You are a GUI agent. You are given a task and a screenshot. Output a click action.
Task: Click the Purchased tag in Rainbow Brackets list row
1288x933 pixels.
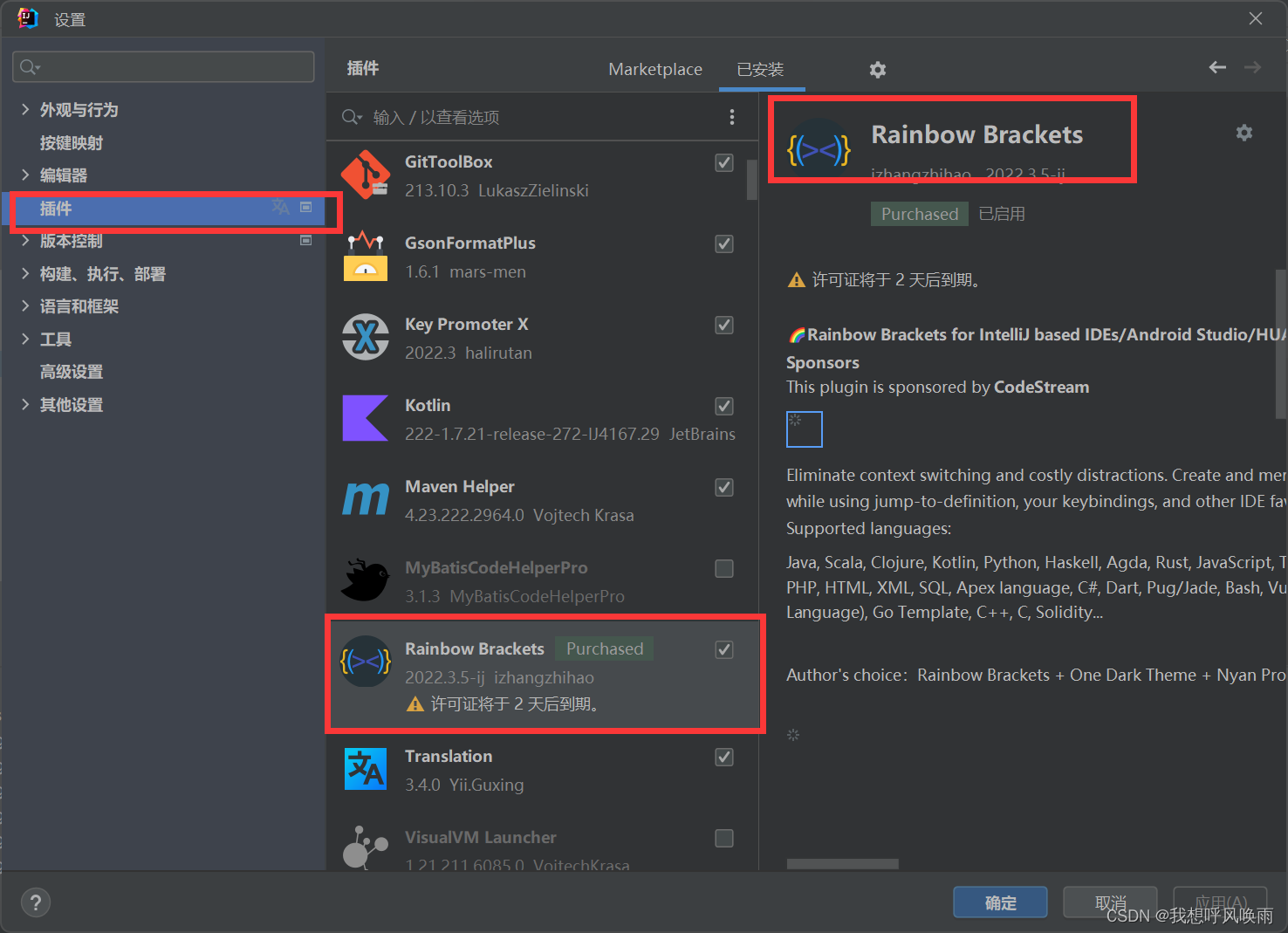click(x=605, y=648)
